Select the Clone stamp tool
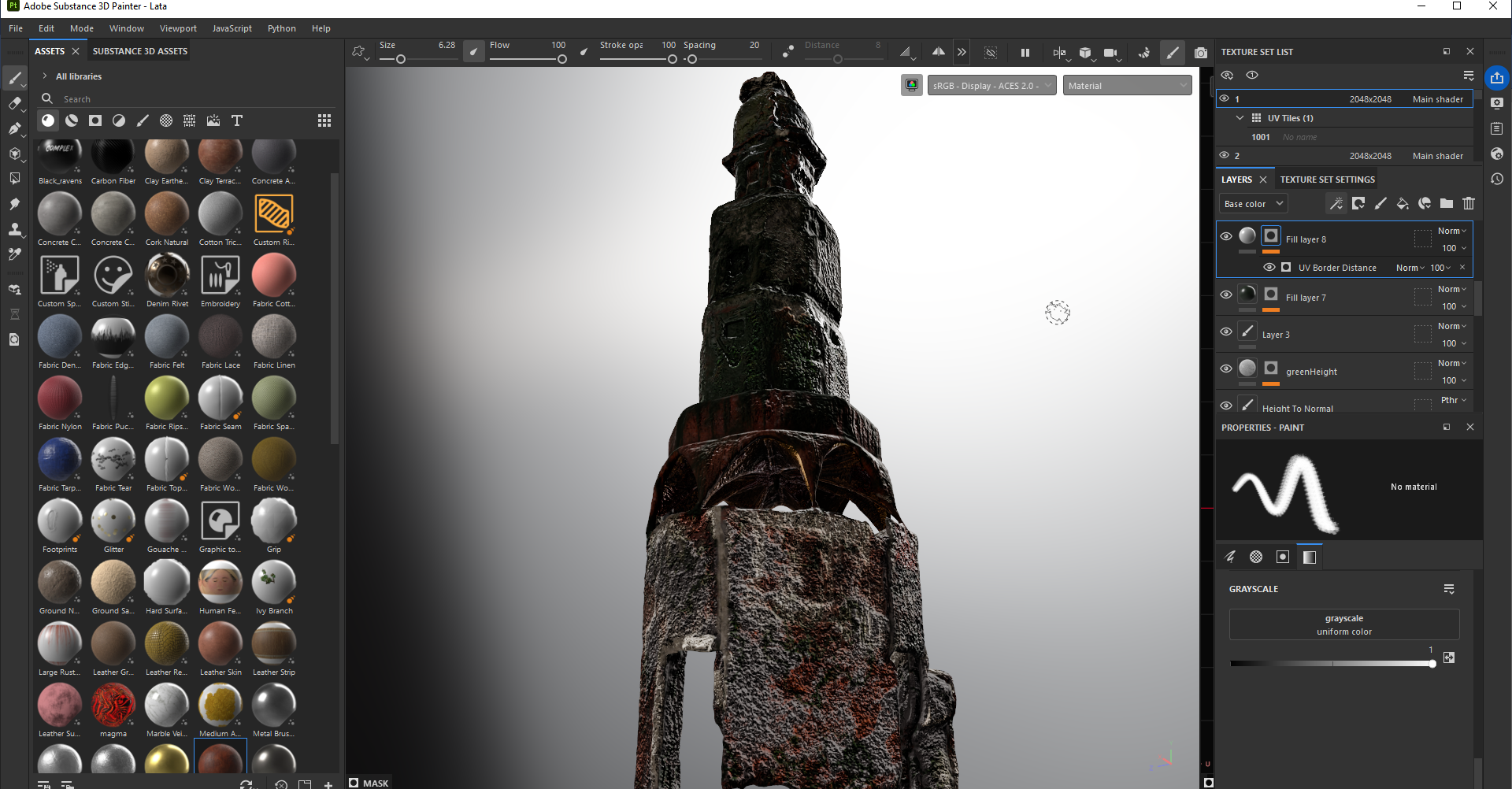Image resolution: width=1512 pixels, height=789 pixels. [14, 229]
